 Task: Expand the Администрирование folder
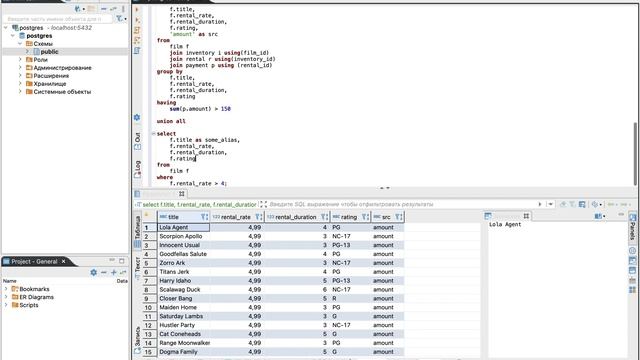tap(20, 68)
